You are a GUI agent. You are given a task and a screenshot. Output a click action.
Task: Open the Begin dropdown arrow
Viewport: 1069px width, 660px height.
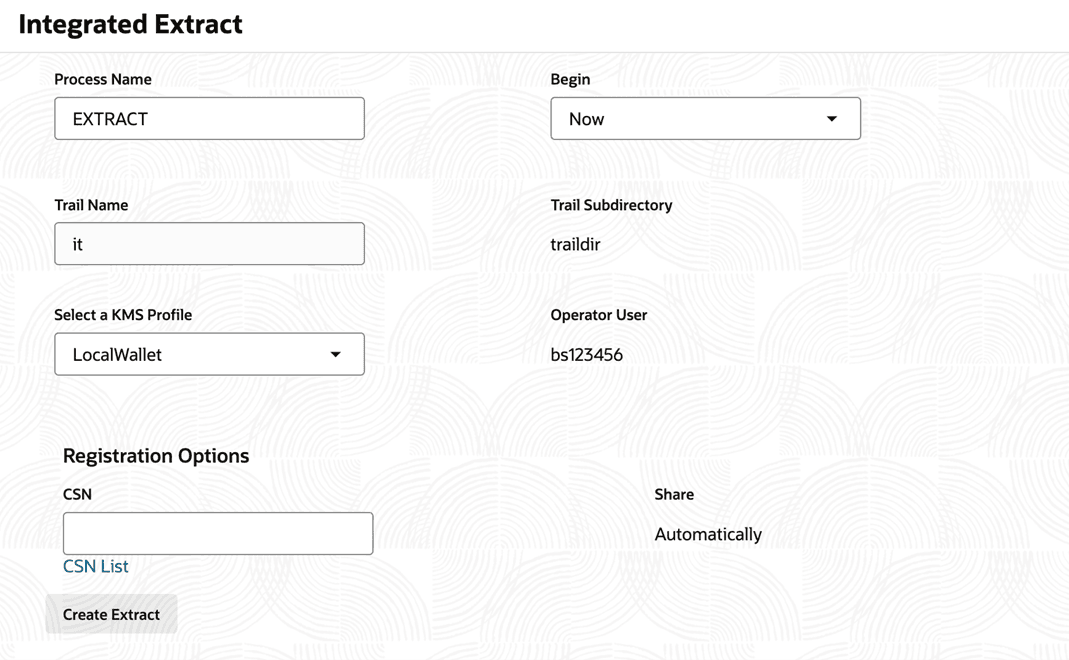click(x=831, y=119)
